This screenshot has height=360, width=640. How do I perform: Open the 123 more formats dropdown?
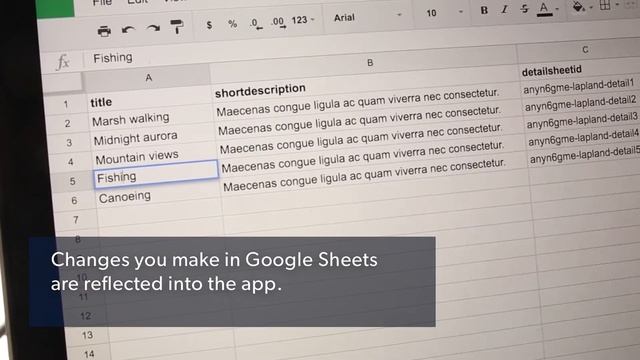pyautogui.click(x=303, y=20)
